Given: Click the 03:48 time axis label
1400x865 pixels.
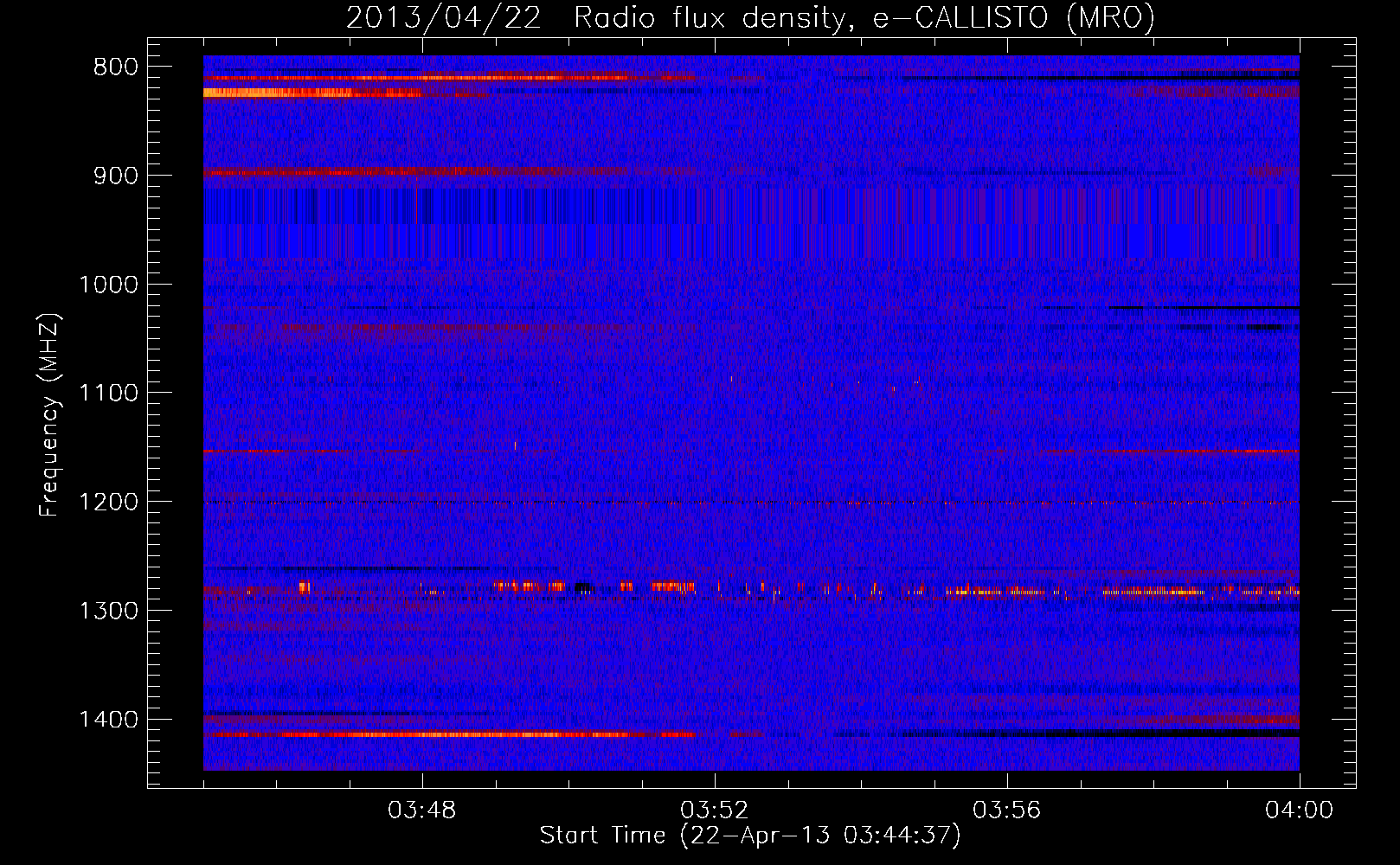Looking at the screenshot, I should [x=422, y=811].
